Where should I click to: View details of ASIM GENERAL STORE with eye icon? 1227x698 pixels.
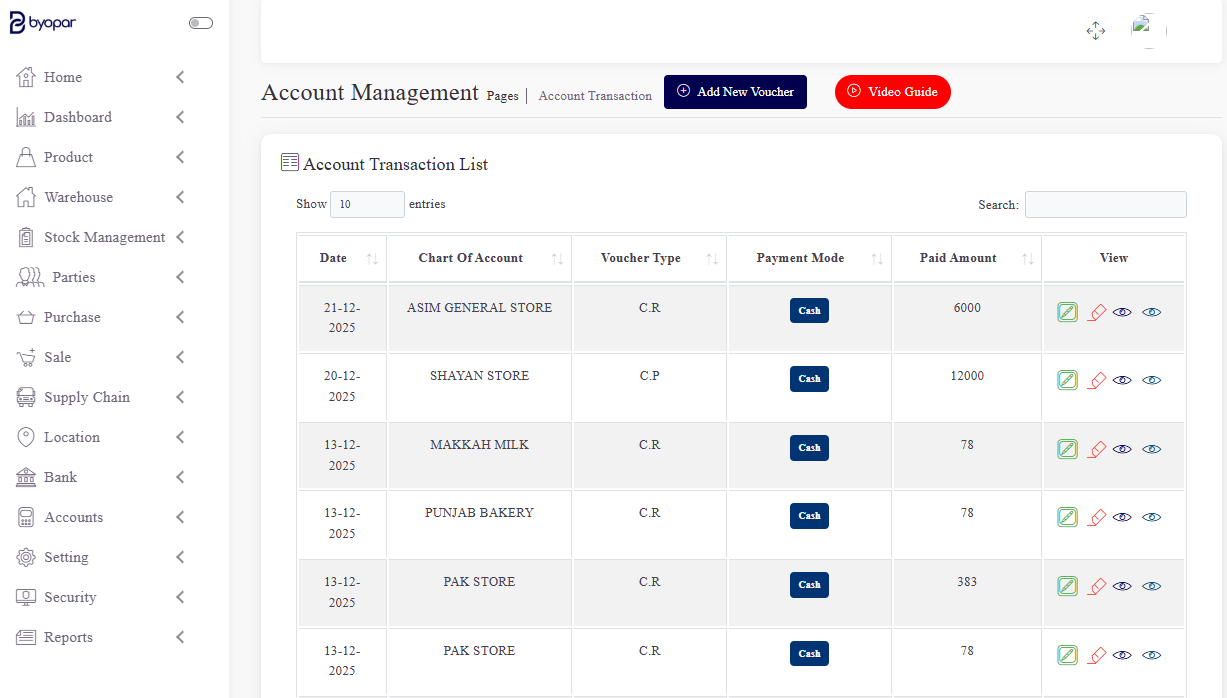coord(1122,312)
